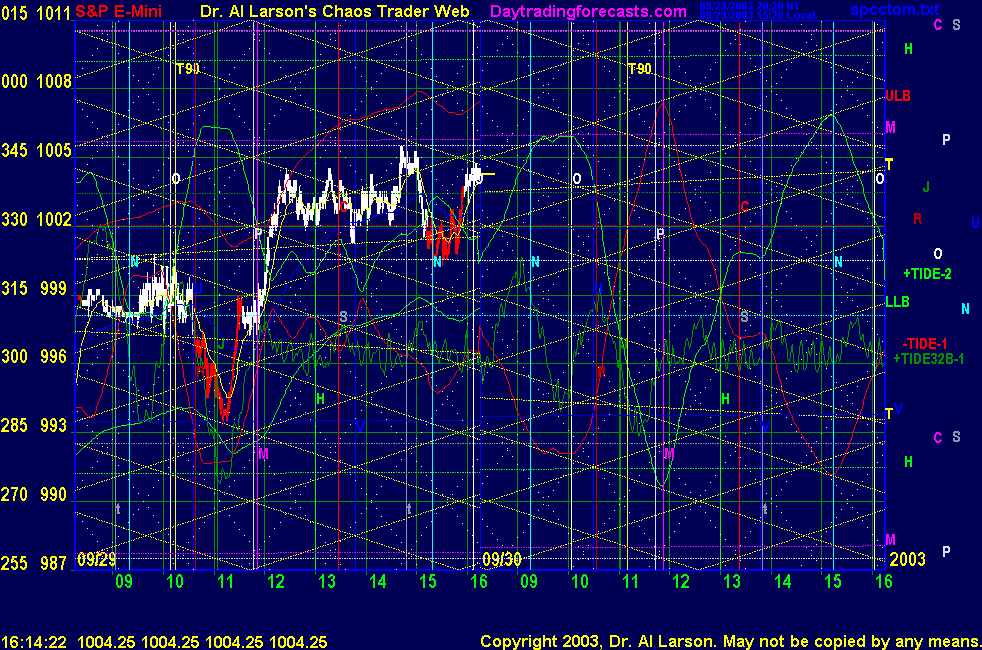Select the '+TIDE32B-1' legend label

[928, 359]
